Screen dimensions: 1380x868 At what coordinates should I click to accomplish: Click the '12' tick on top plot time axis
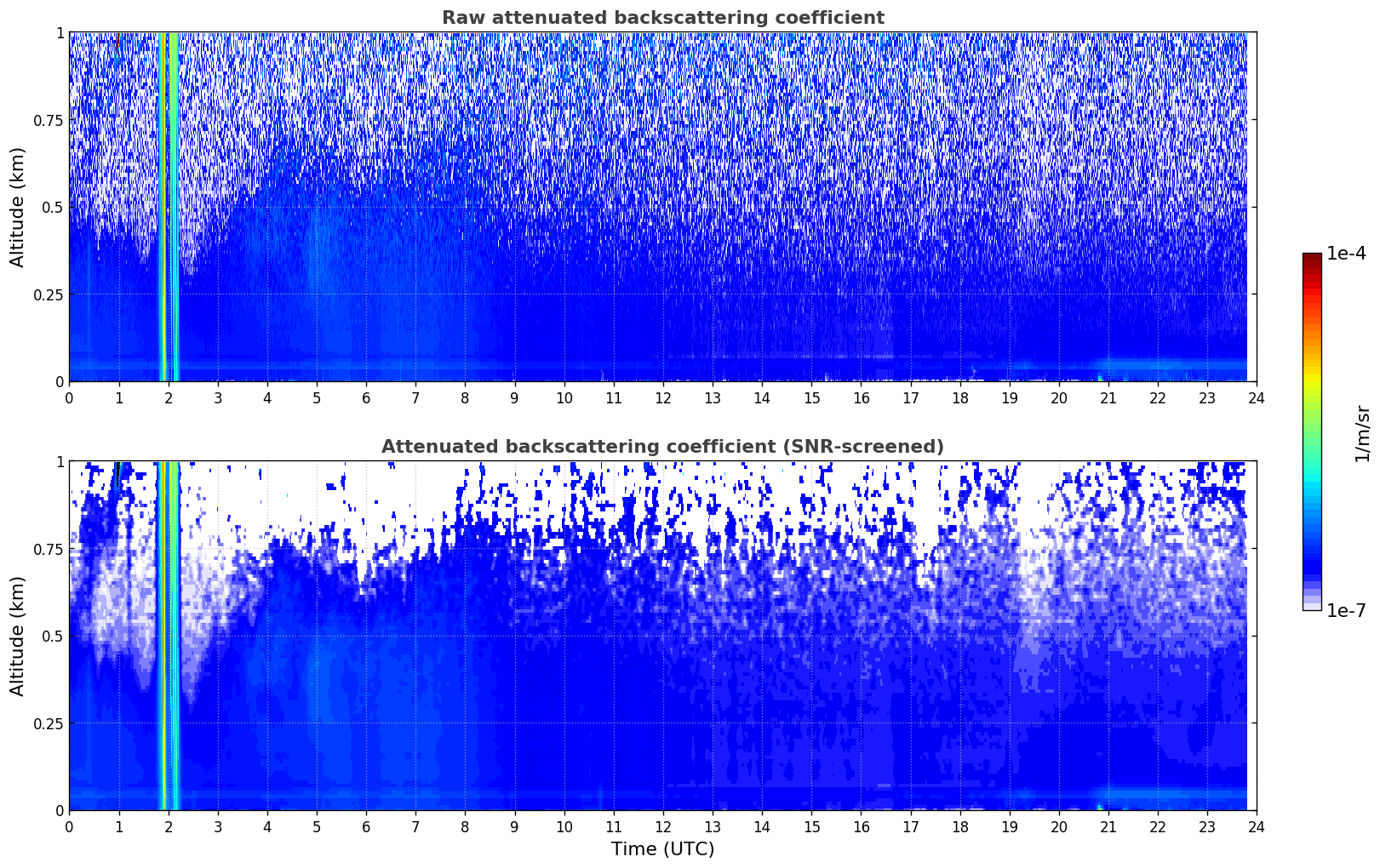(662, 397)
